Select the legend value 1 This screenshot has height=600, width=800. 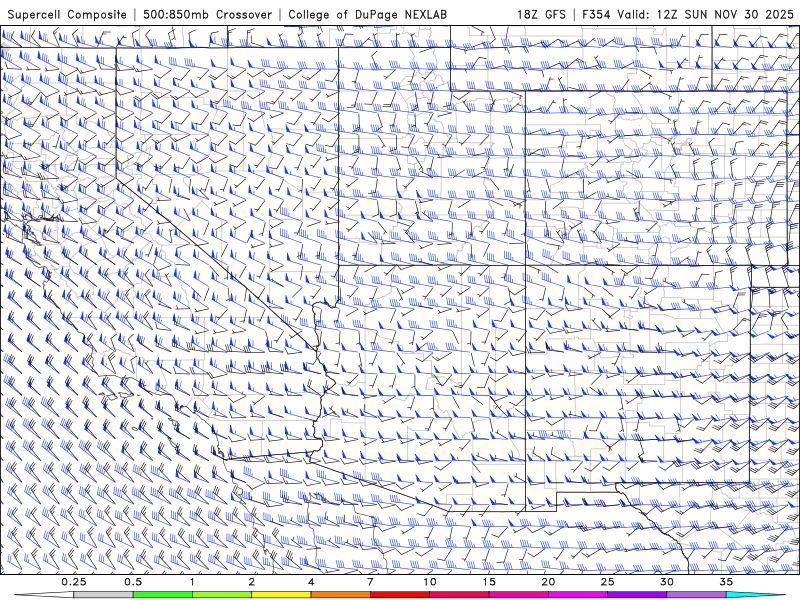click(192, 582)
